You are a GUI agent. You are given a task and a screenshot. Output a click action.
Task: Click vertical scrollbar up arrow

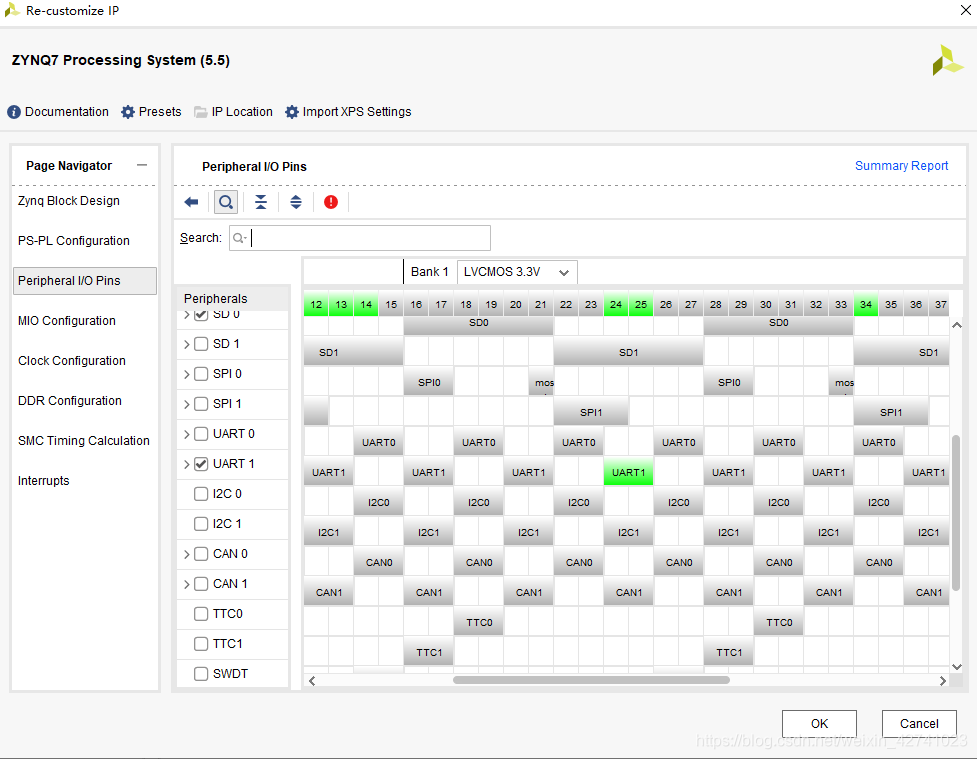pos(957,325)
